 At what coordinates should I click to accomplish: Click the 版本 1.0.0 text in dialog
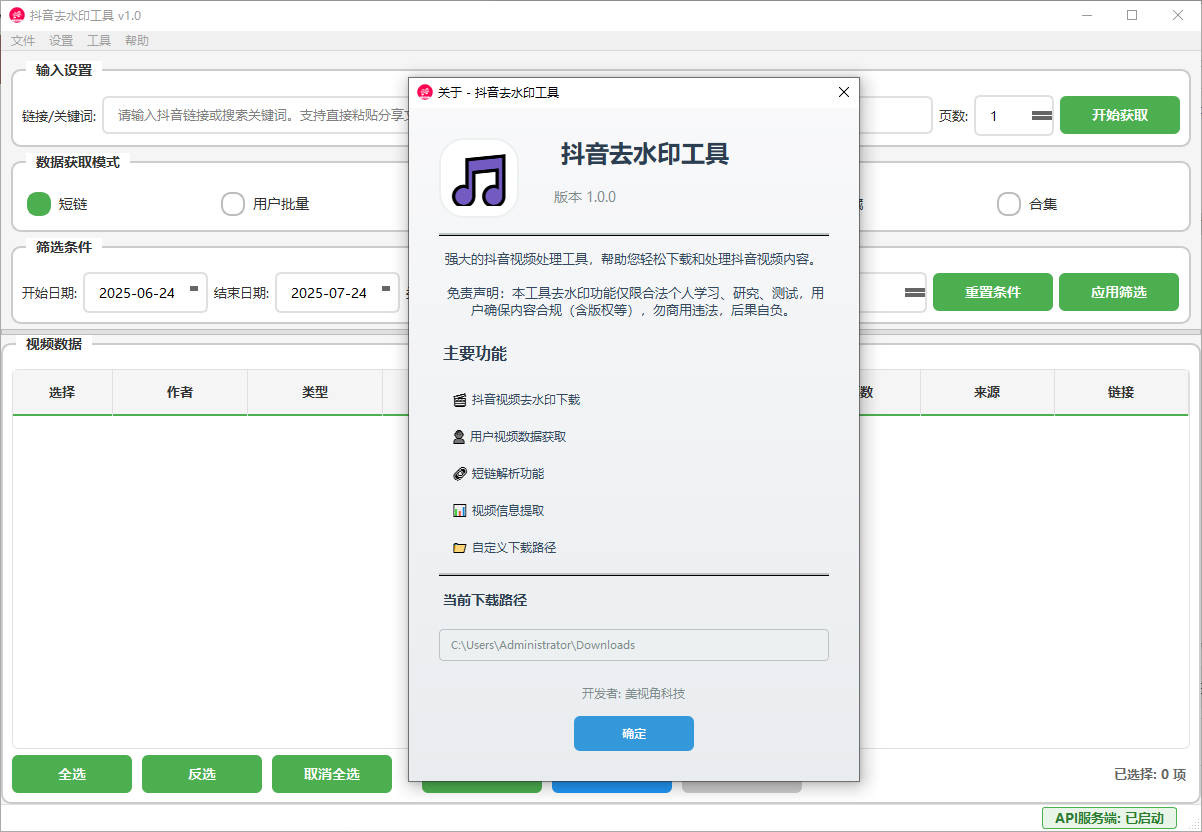click(585, 197)
